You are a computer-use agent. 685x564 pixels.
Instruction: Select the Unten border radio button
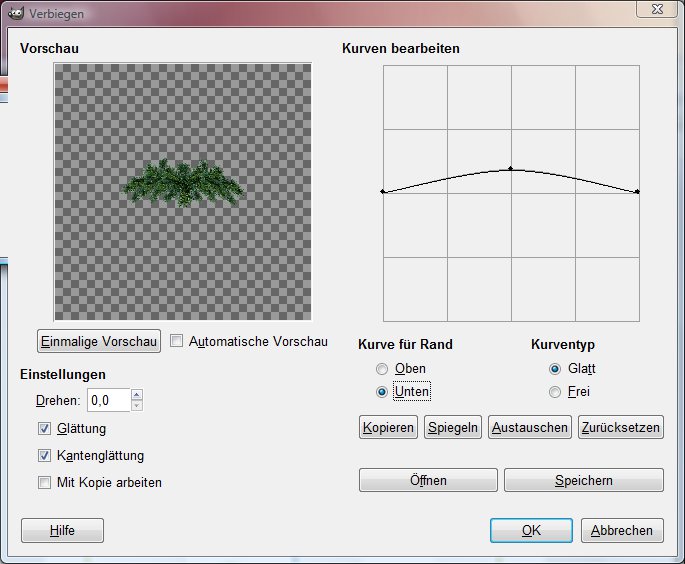[x=382, y=392]
